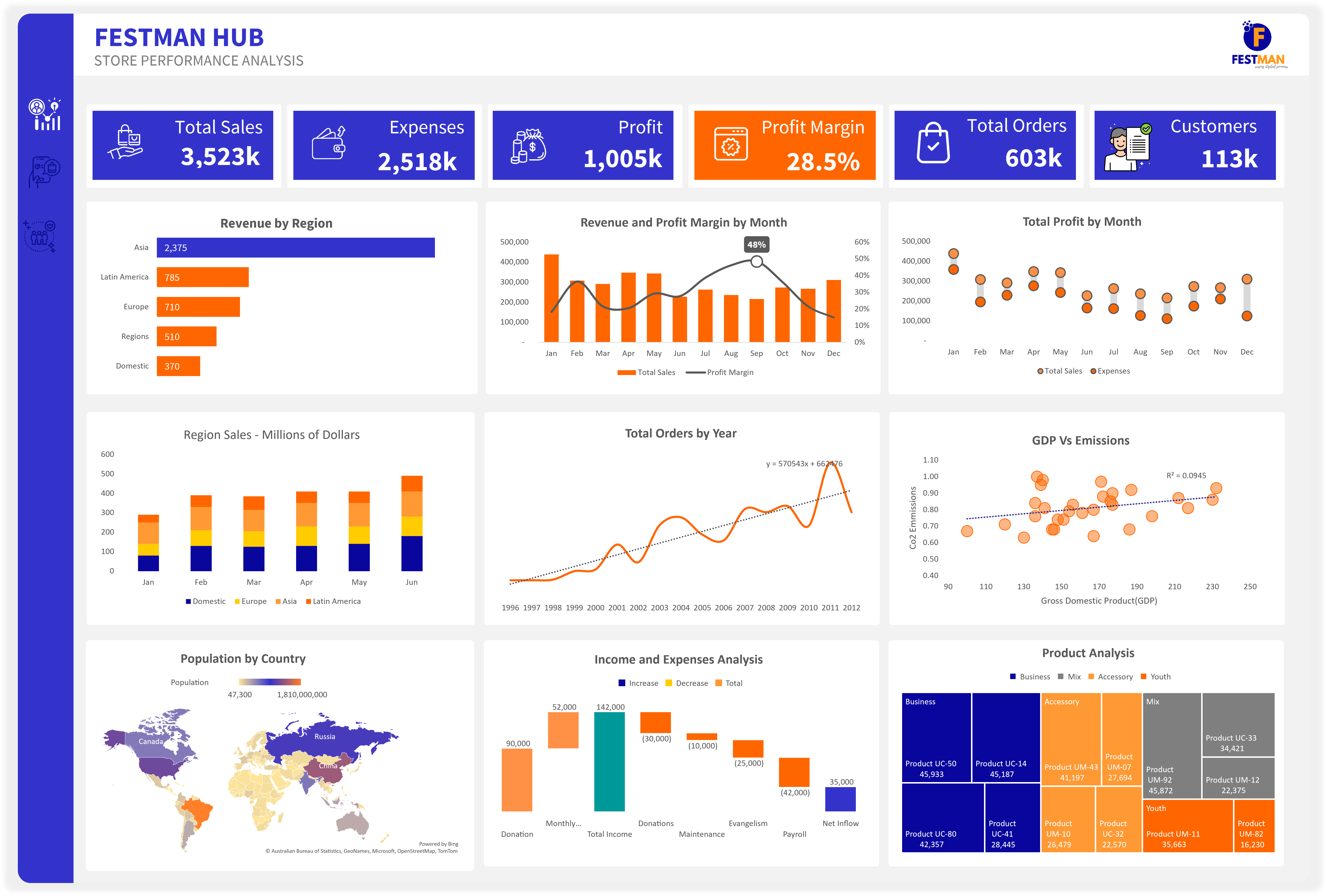
Task: Click the Domestic 370 revenue bar
Action: (178, 366)
